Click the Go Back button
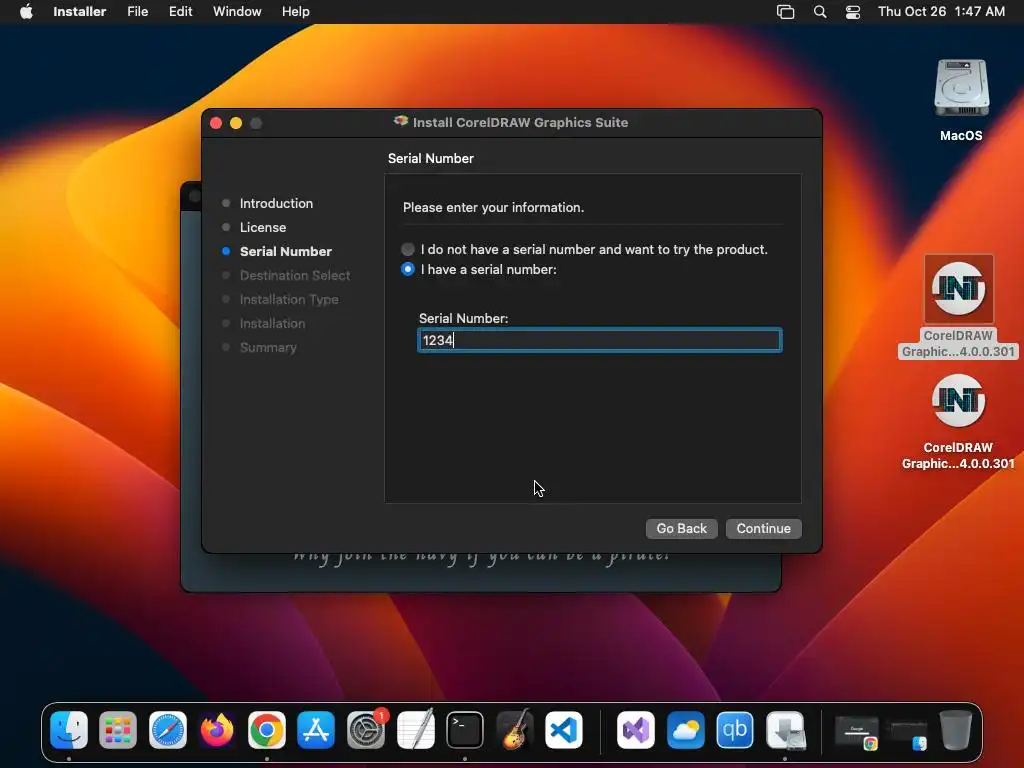1024x768 pixels. (x=681, y=528)
